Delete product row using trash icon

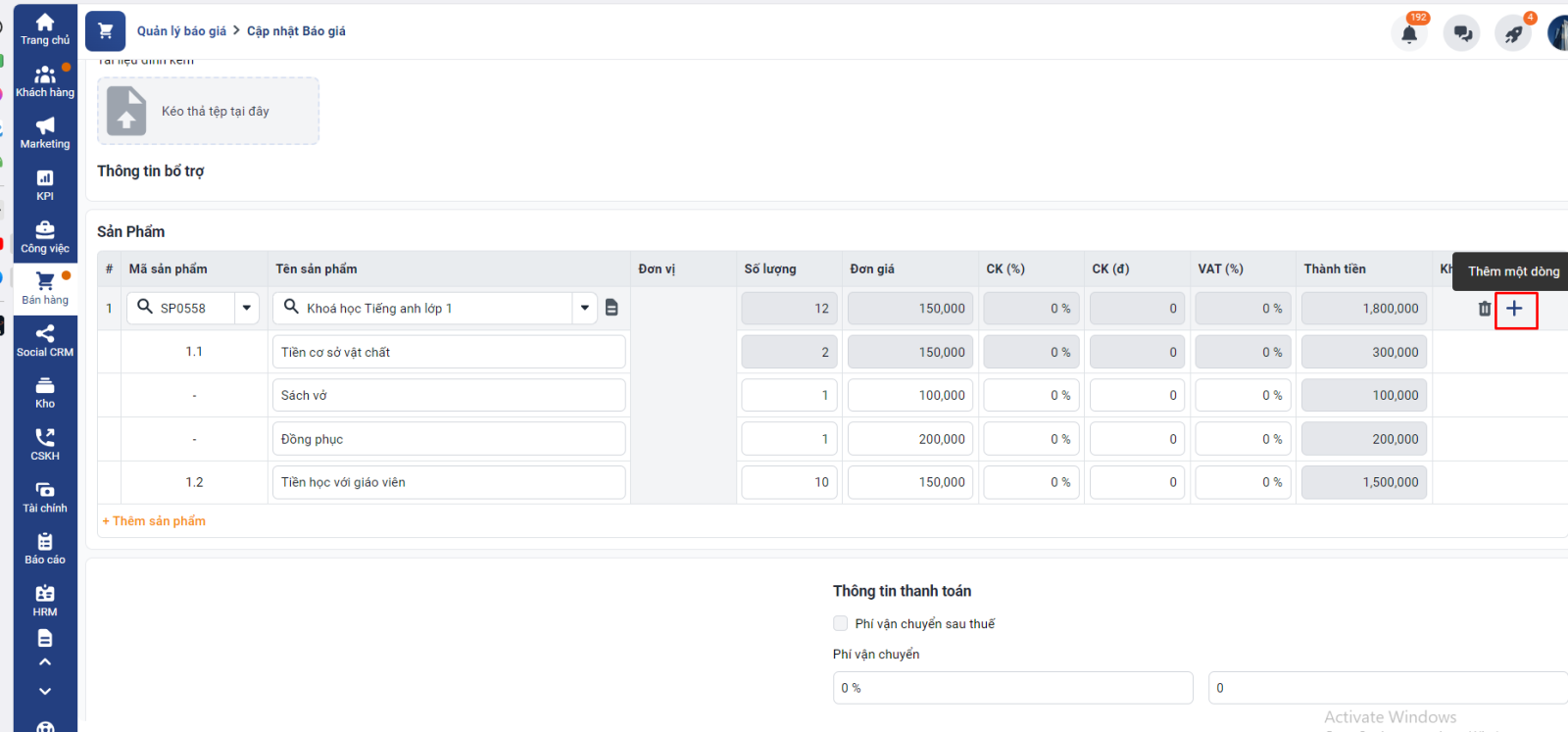tap(1484, 309)
